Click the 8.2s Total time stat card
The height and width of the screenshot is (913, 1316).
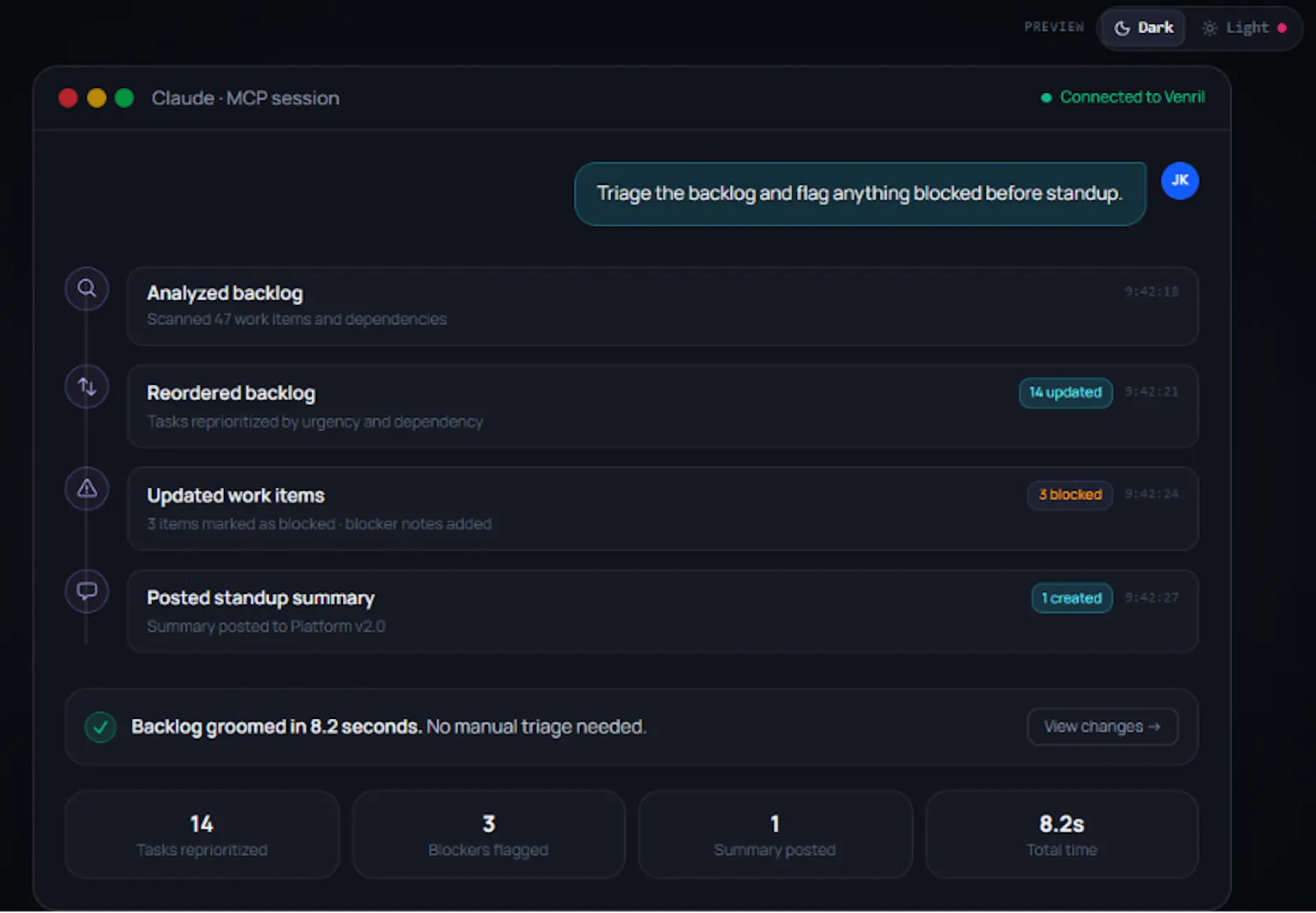tap(1062, 834)
